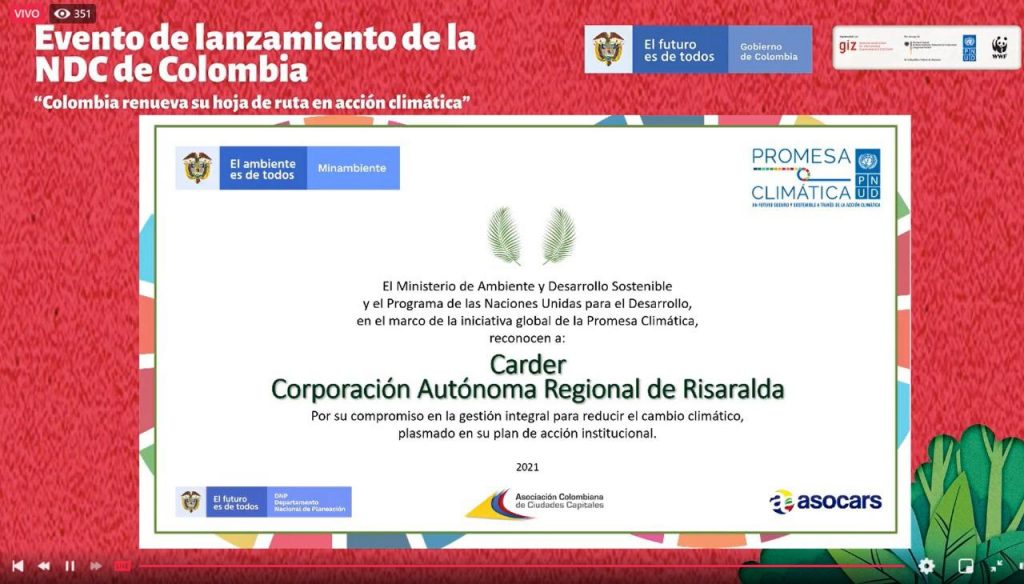Click the palm leaves emblem
The image size is (1024, 584).
tap(532, 236)
